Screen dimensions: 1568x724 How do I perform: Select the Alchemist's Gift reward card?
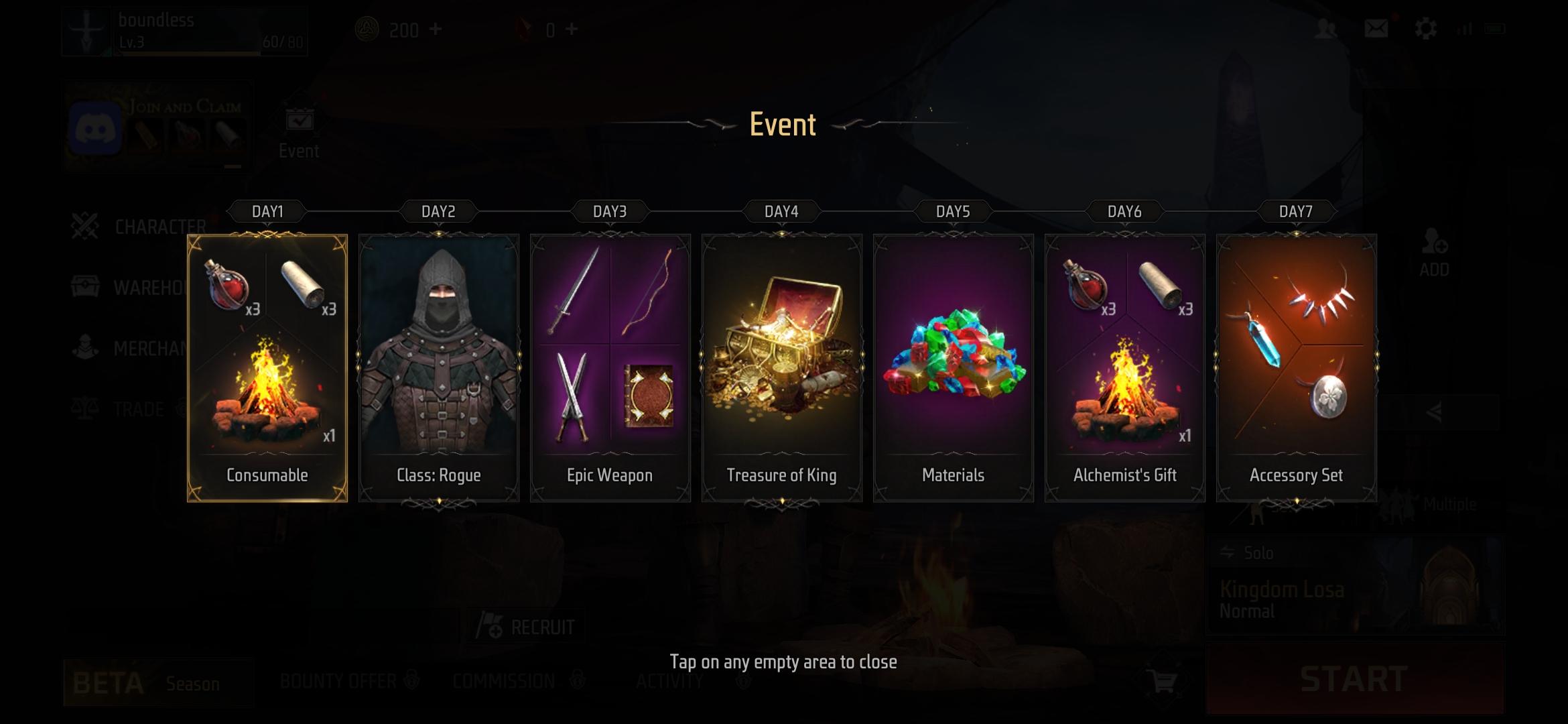tap(1124, 367)
